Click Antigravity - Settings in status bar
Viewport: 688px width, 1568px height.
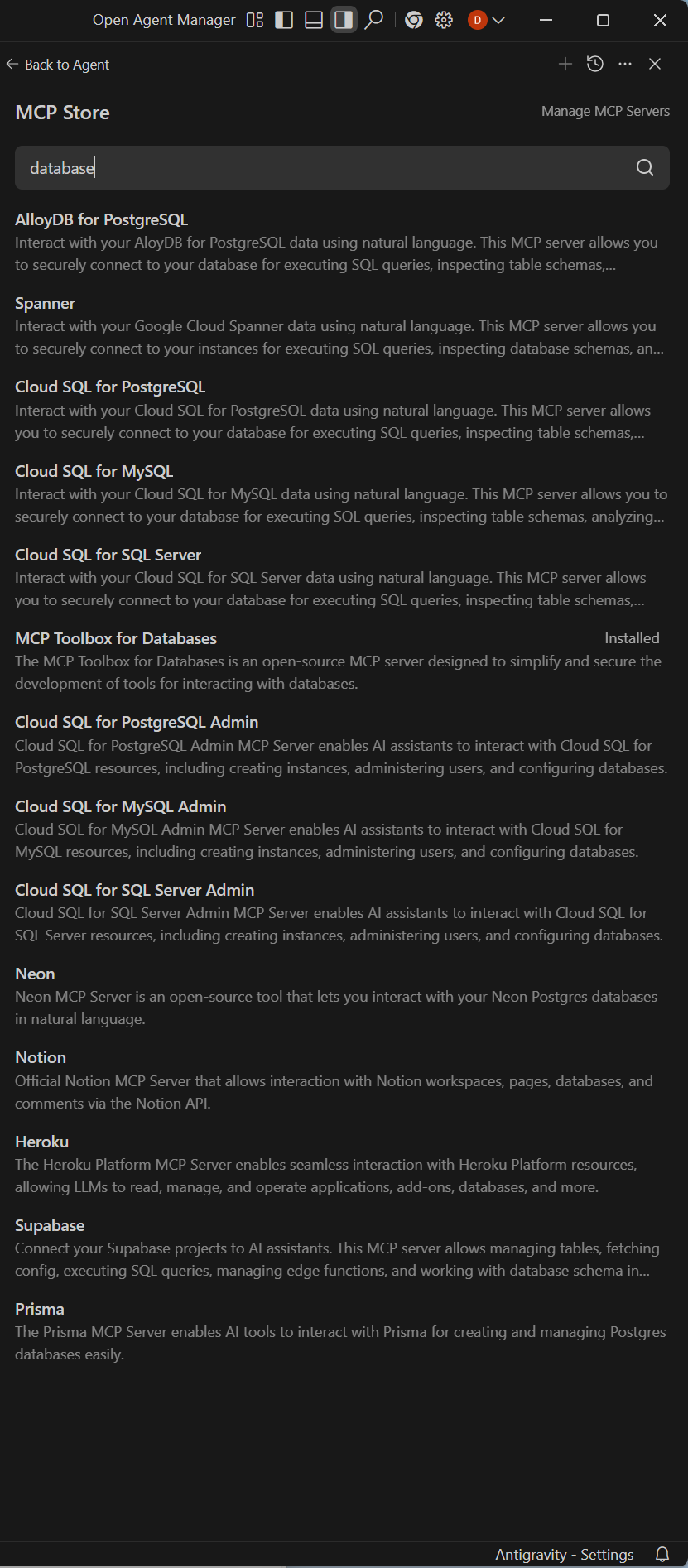pyautogui.click(x=565, y=1554)
